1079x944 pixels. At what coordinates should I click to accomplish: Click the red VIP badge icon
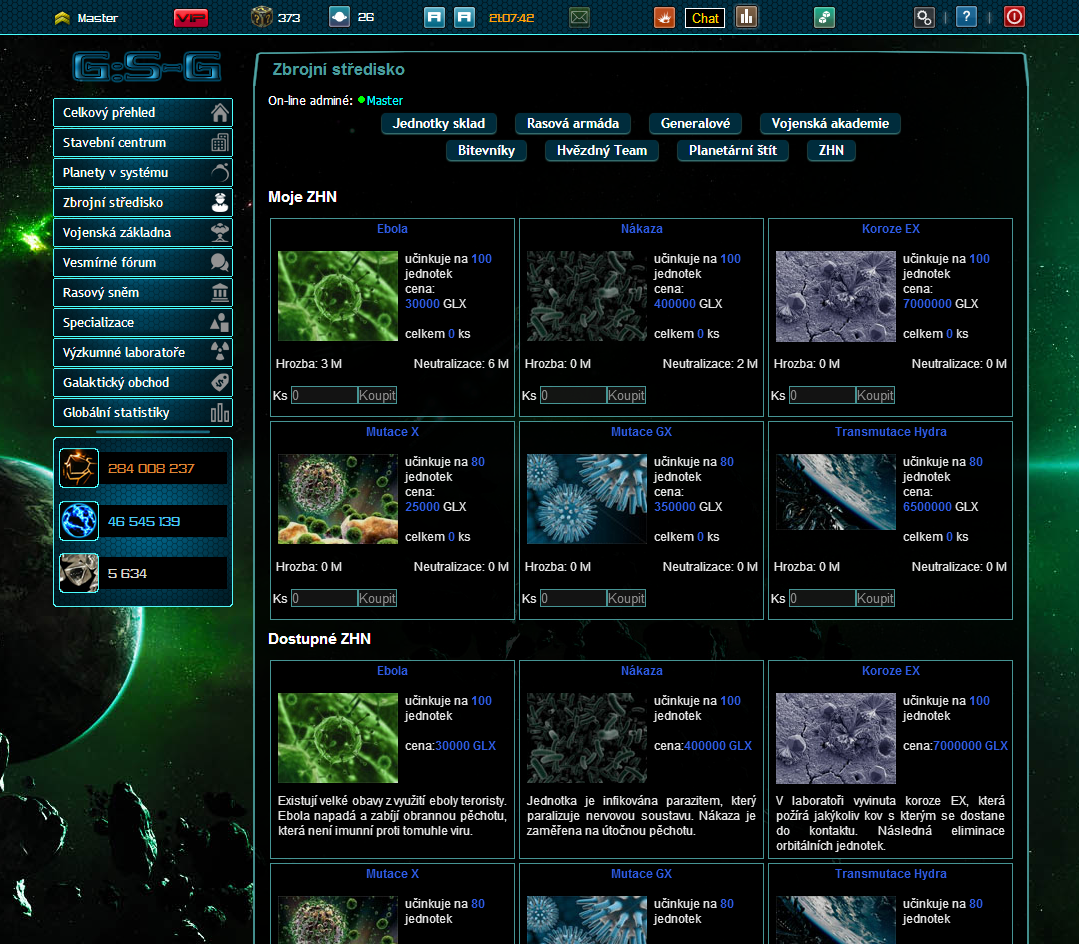coord(191,17)
